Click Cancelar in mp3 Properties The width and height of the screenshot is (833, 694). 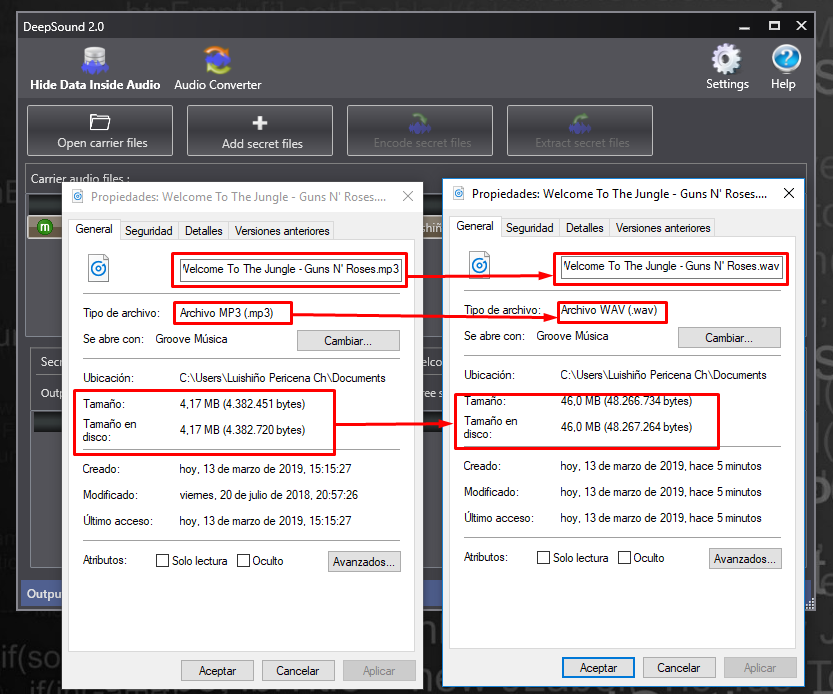coord(298,671)
